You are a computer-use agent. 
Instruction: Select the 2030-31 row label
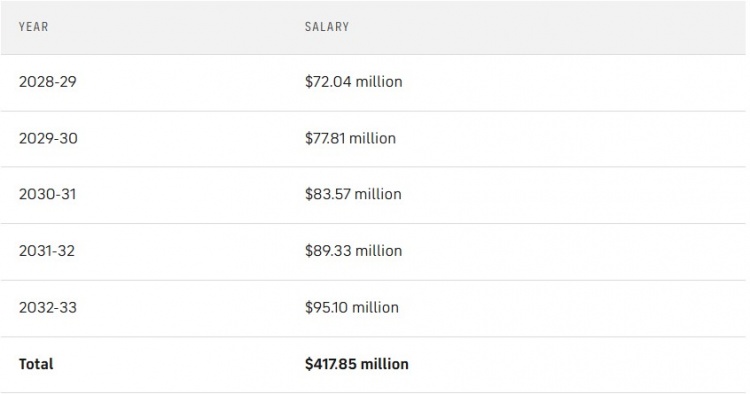(x=47, y=194)
